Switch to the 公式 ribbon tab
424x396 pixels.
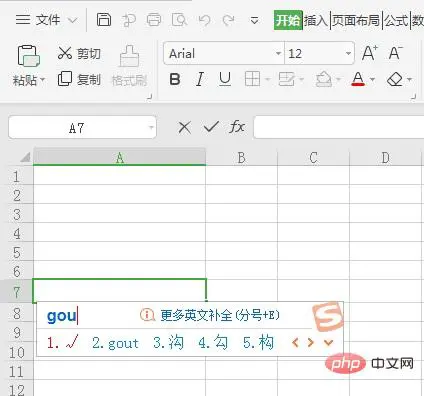pos(396,21)
